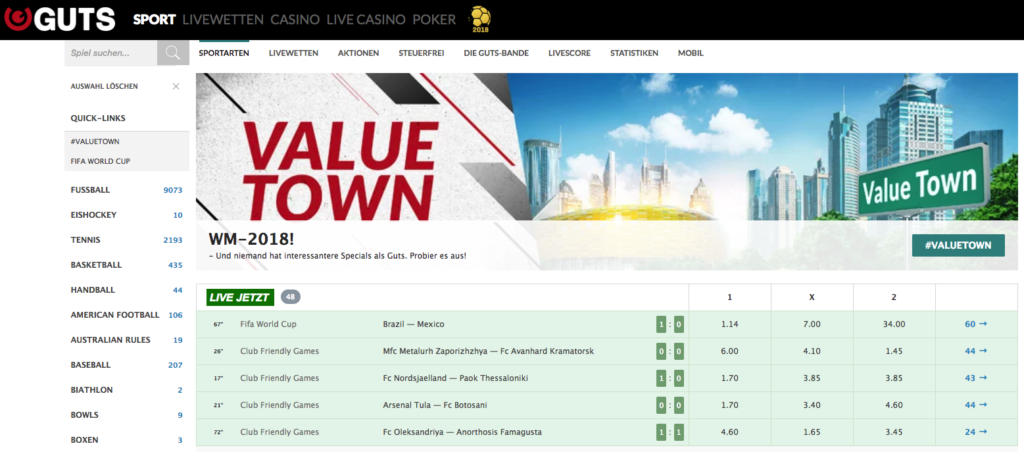Viewport: 1024px width, 452px height.
Task: Open 60 more bets for Brazil — Mexico
Action: pyautogui.click(x=976, y=324)
